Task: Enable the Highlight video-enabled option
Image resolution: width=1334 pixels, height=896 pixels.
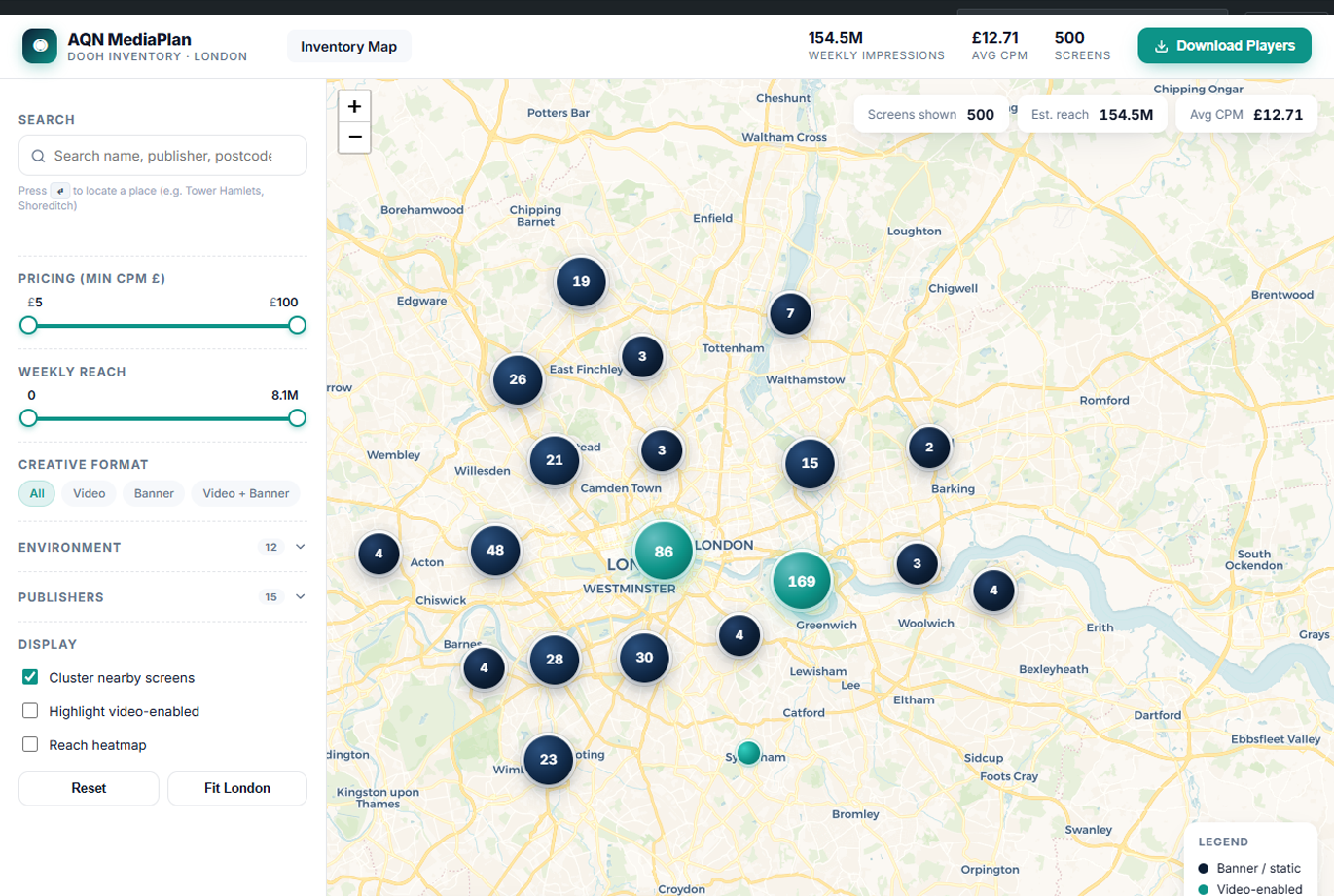Action: coord(29,710)
